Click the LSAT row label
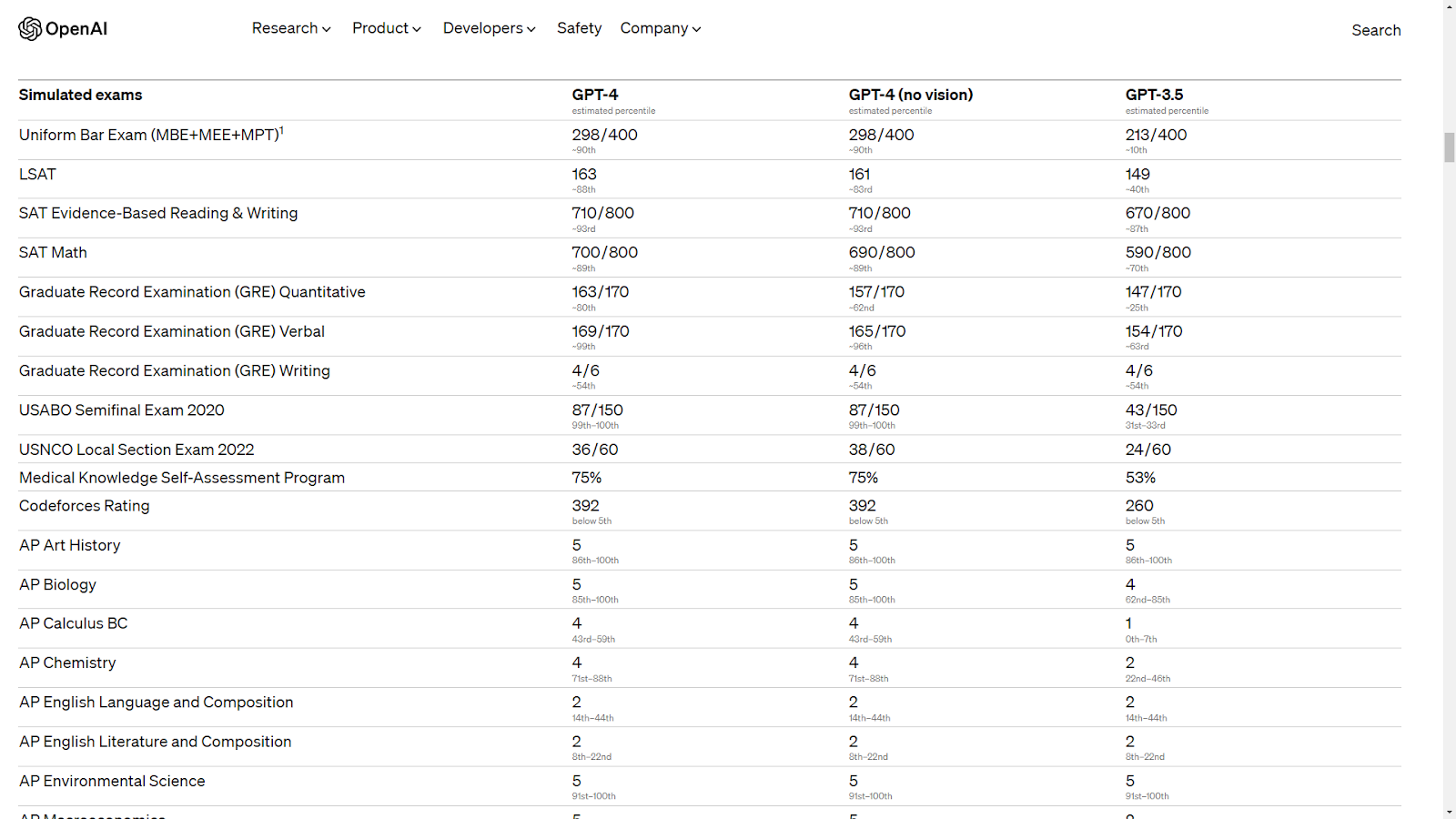Image resolution: width=1456 pixels, height=819 pixels. [37, 174]
